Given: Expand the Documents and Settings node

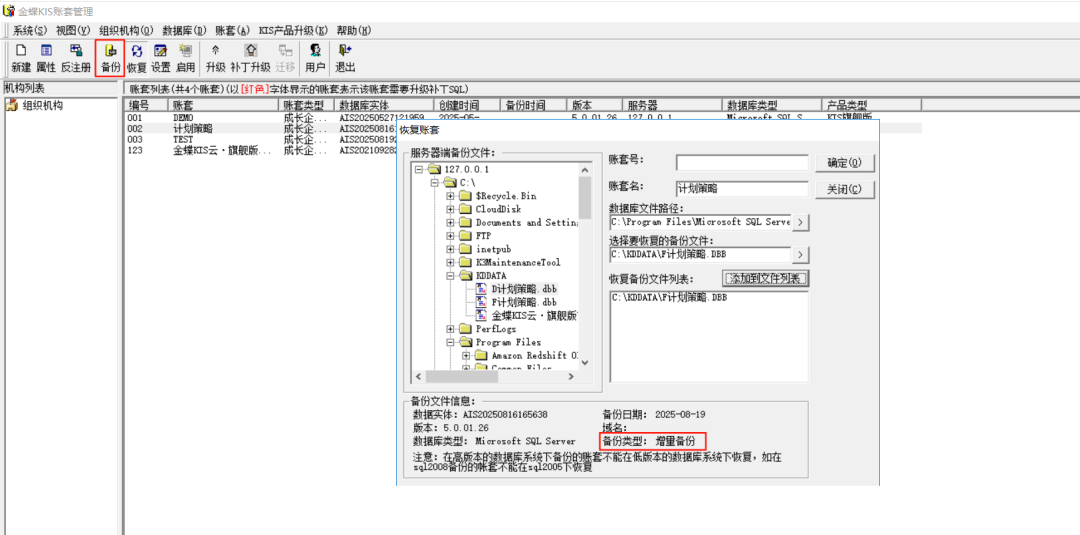Looking at the screenshot, I should point(450,222).
